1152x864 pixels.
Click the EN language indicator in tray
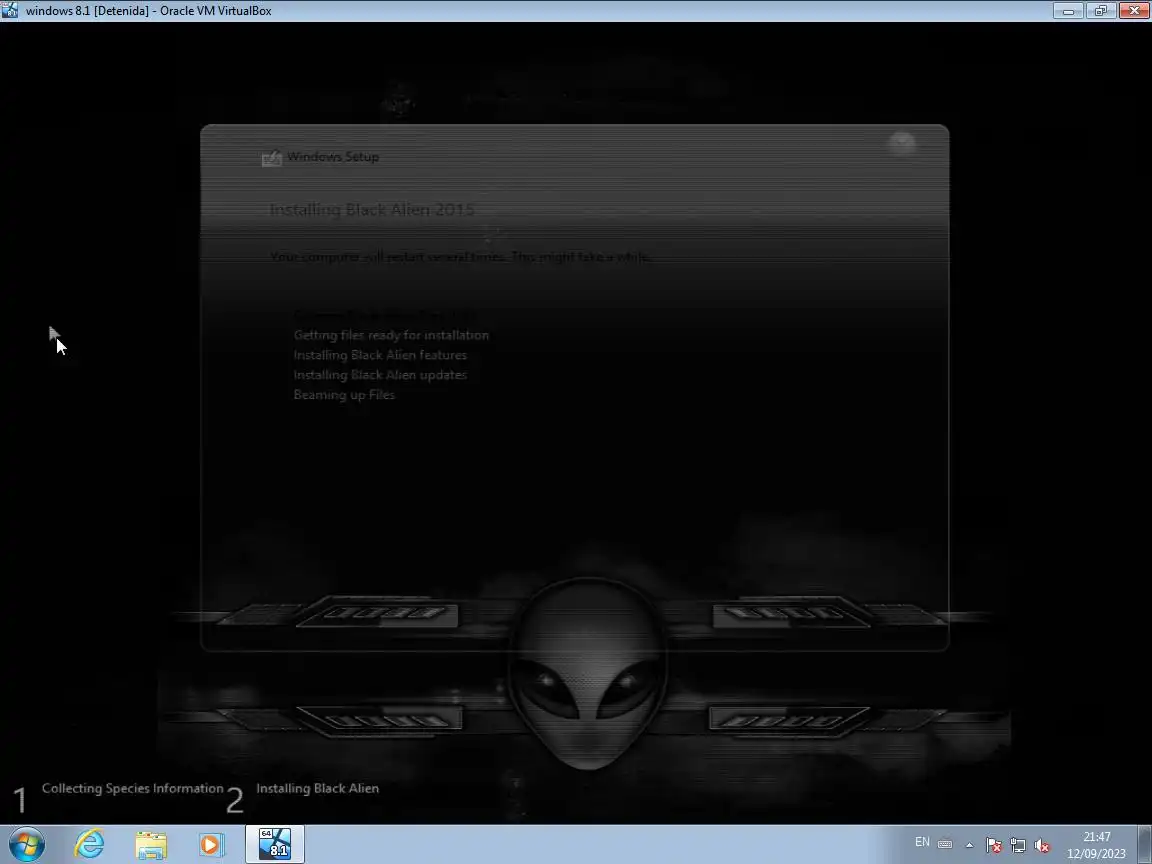click(x=922, y=843)
